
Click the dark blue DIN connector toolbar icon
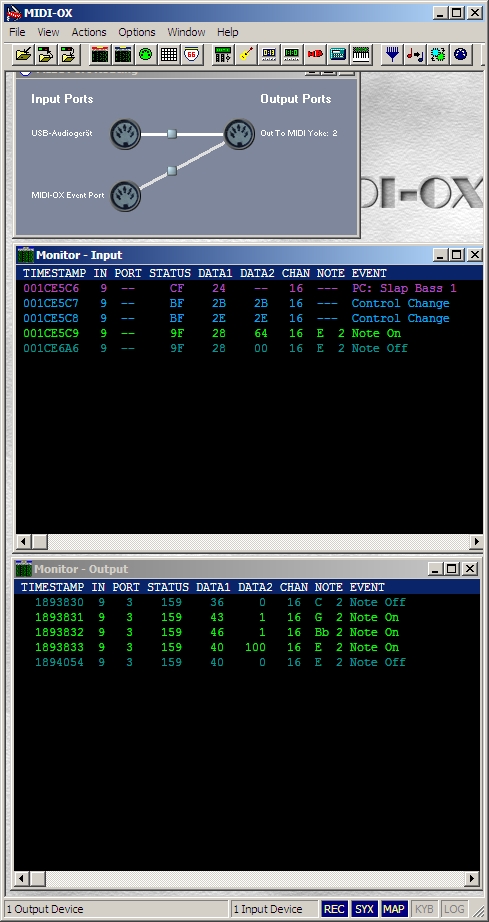click(x=461, y=55)
